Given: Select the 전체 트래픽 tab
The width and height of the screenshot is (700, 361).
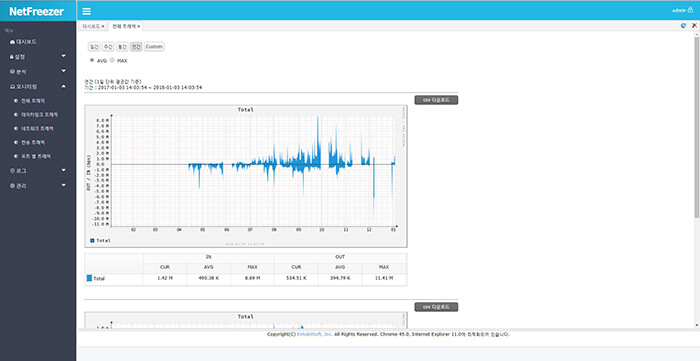Looking at the screenshot, I should pos(124,26).
